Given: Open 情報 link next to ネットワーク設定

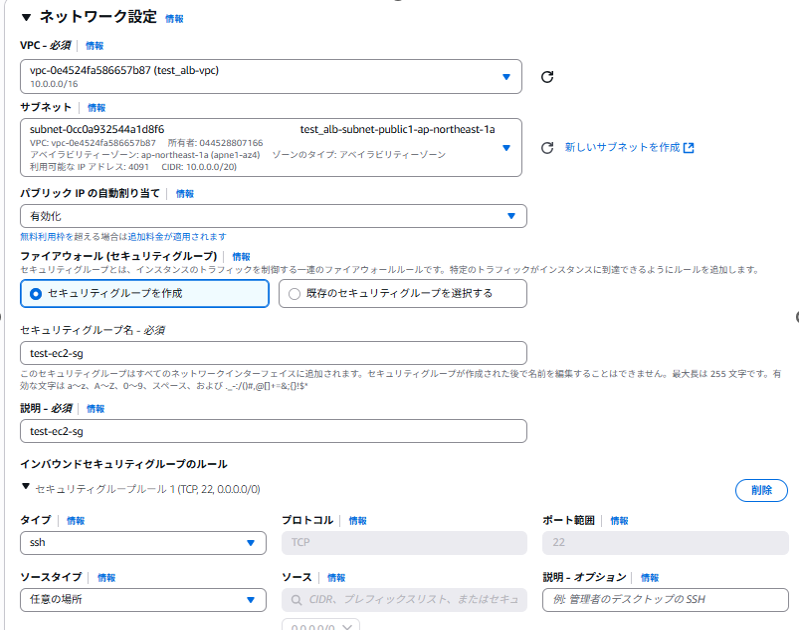Looking at the screenshot, I should (x=174, y=19).
